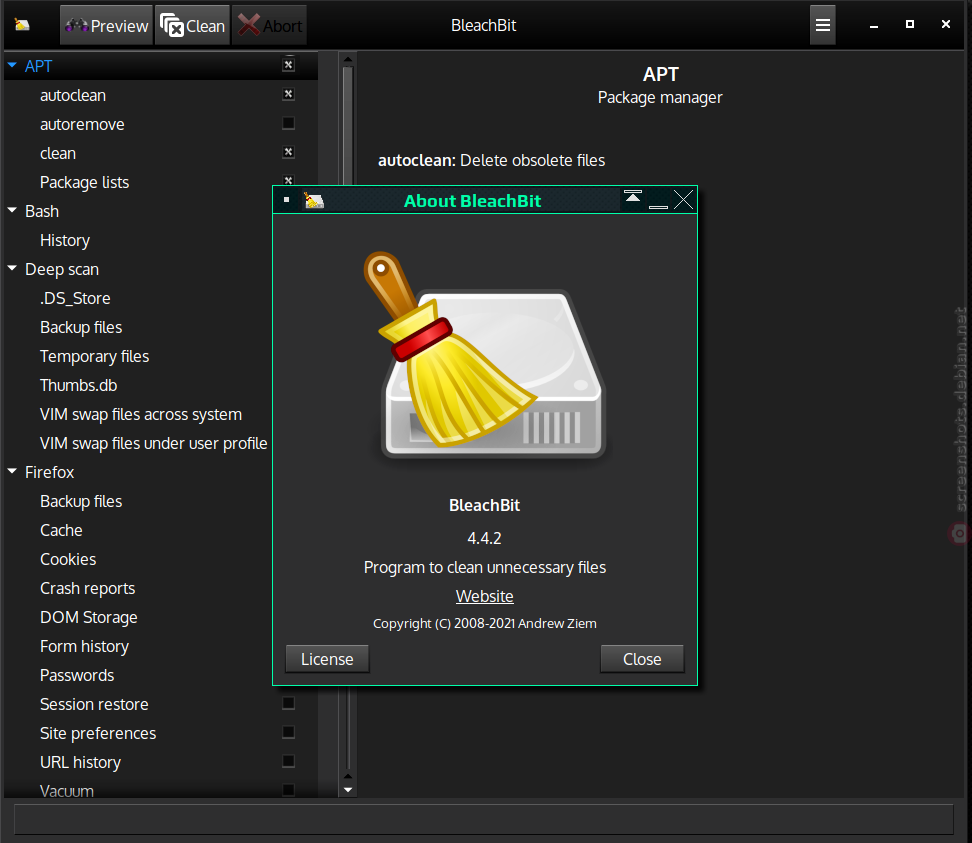Image resolution: width=972 pixels, height=843 pixels.
Task: Select the DOM Storage item
Action: click(x=89, y=617)
